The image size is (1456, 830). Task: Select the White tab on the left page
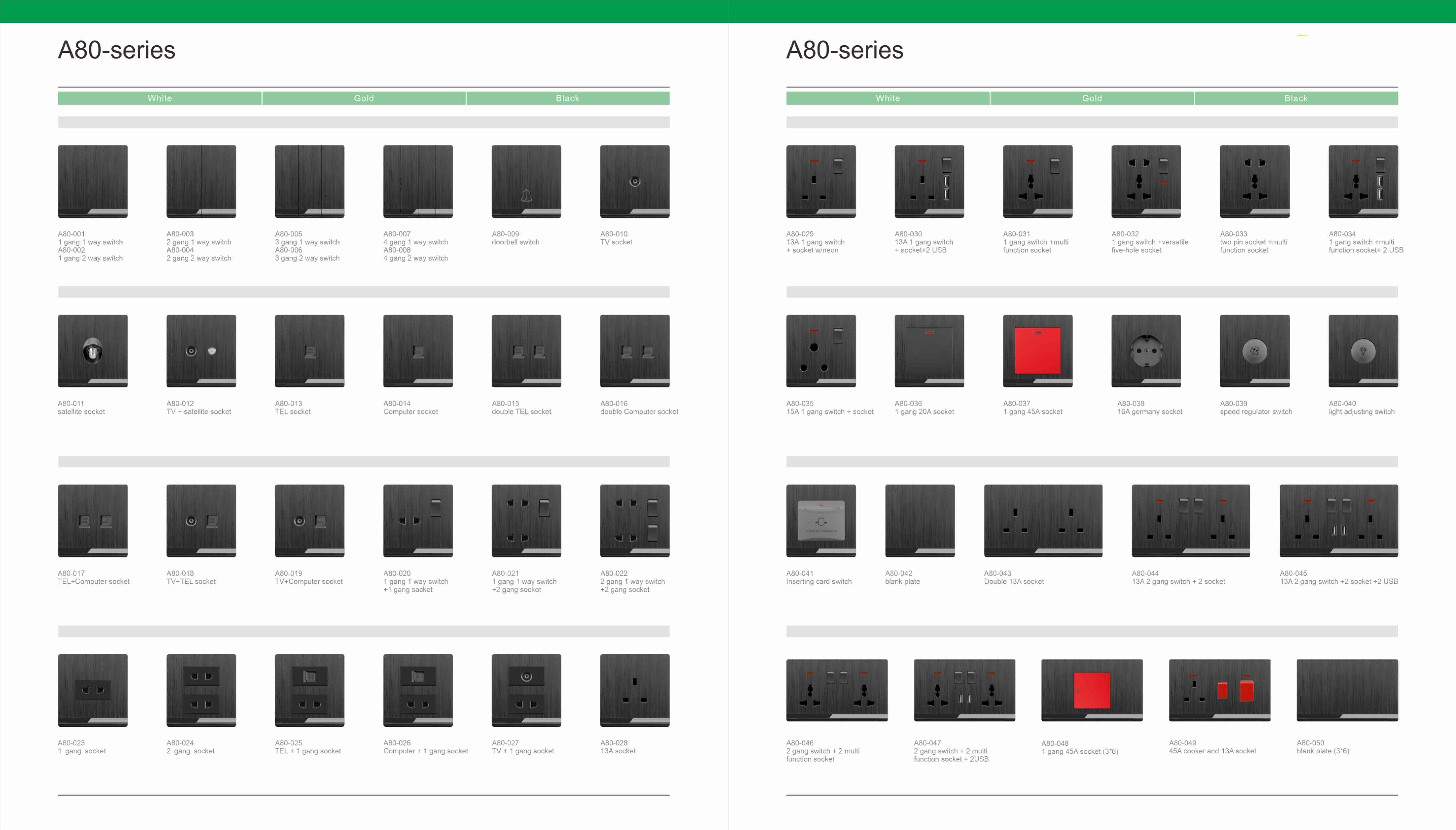[x=160, y=98]
